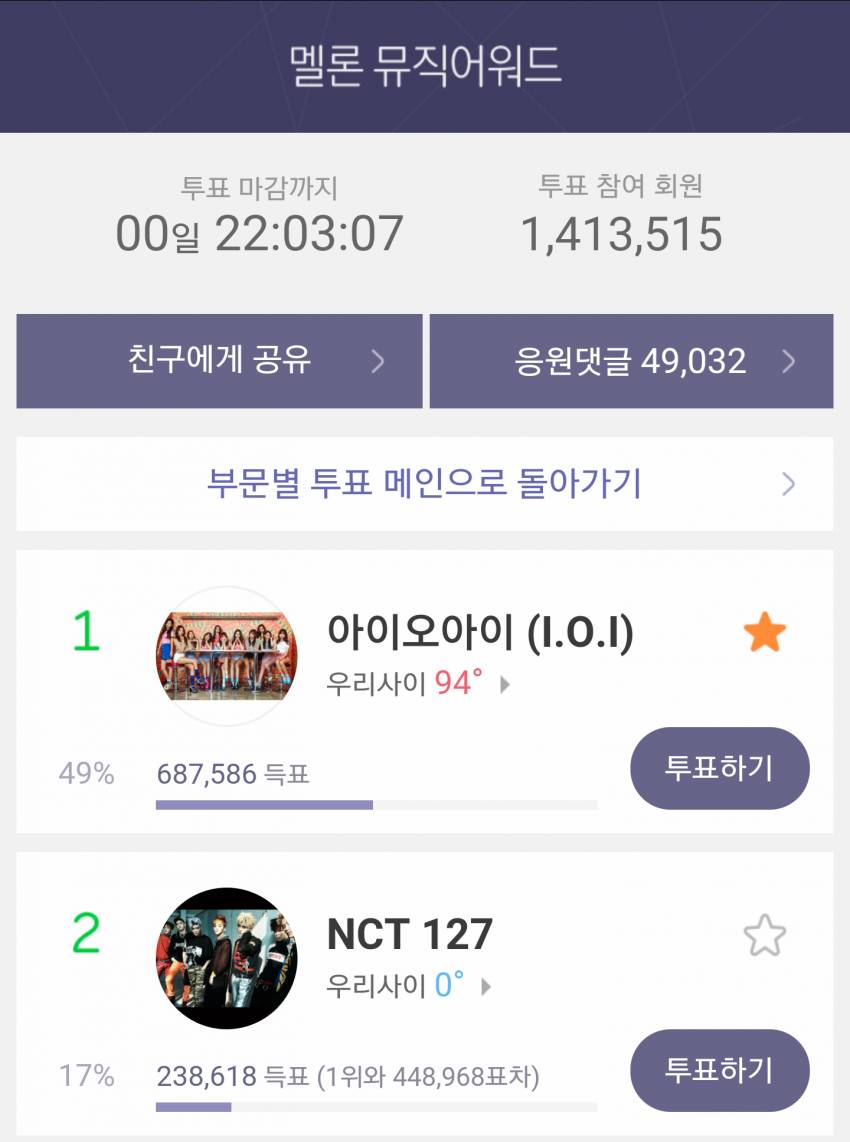
Task: Favorite NCT 127 with the empty star
Action: (765, 937)
